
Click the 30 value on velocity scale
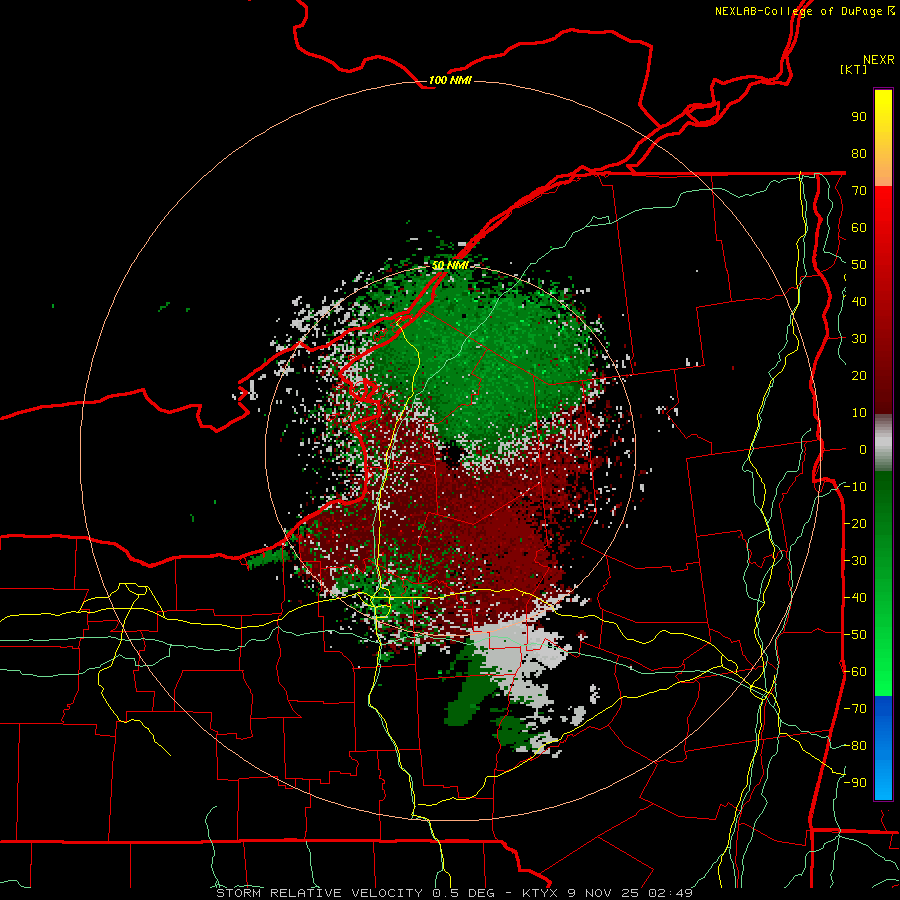pos(859,339)
